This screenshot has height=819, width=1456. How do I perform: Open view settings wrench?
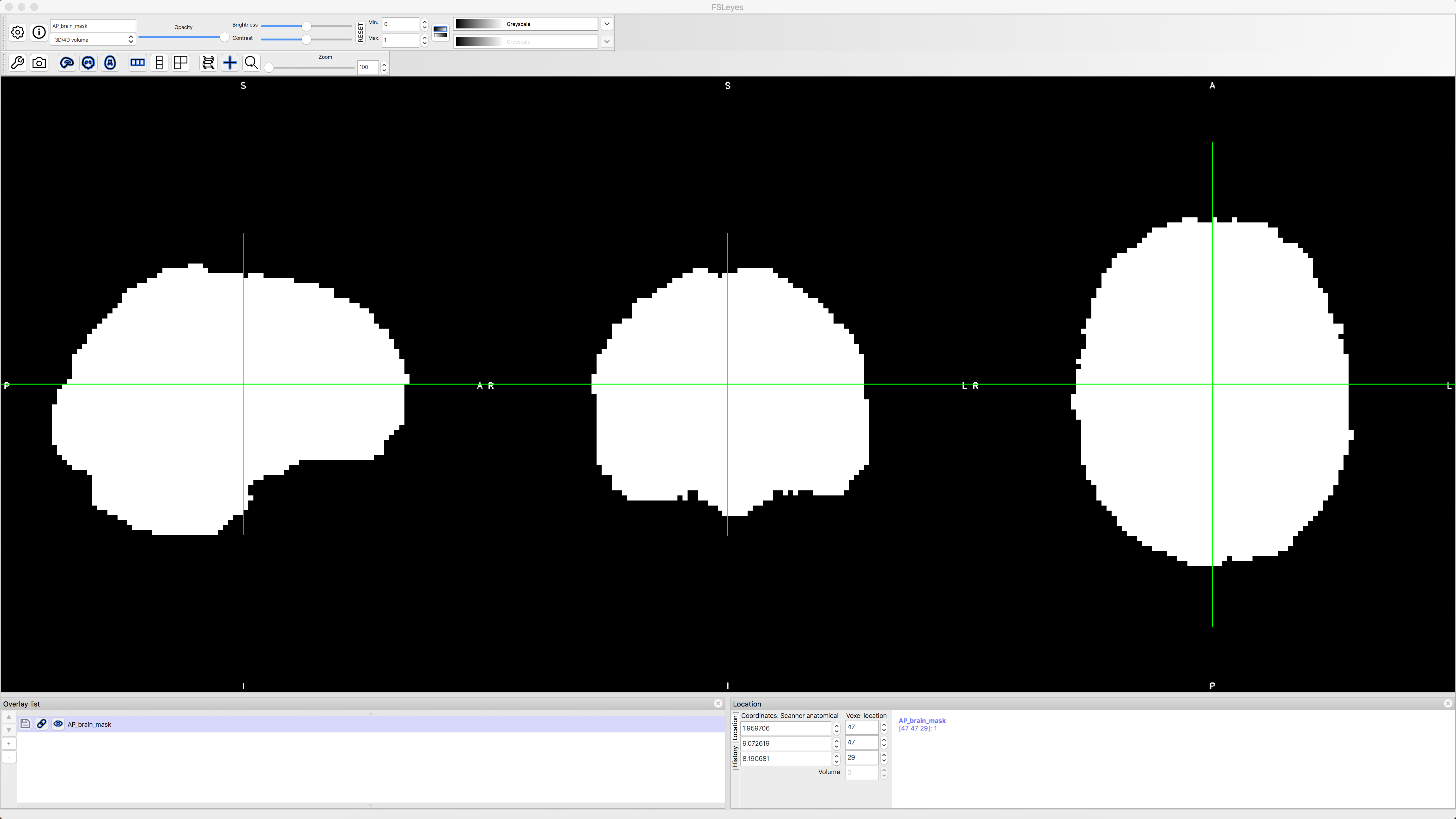pos(17,63)
